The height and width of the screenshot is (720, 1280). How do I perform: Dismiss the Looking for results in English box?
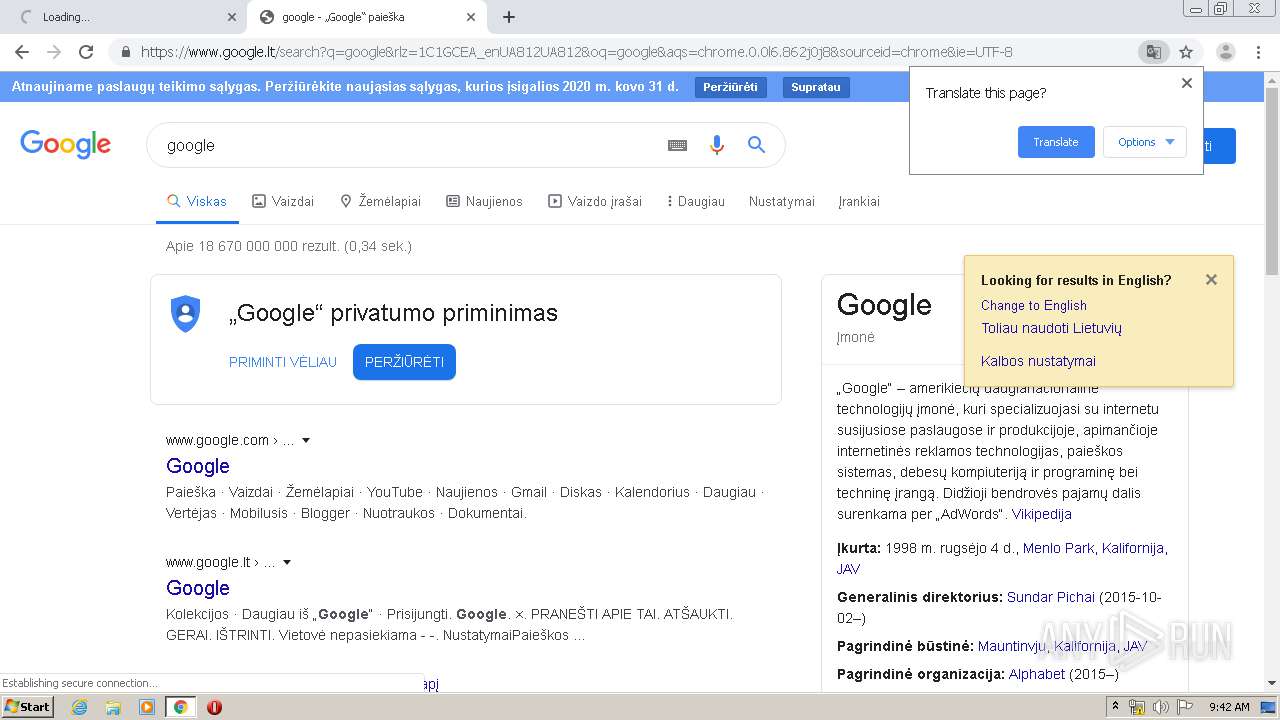[1211, 280]
